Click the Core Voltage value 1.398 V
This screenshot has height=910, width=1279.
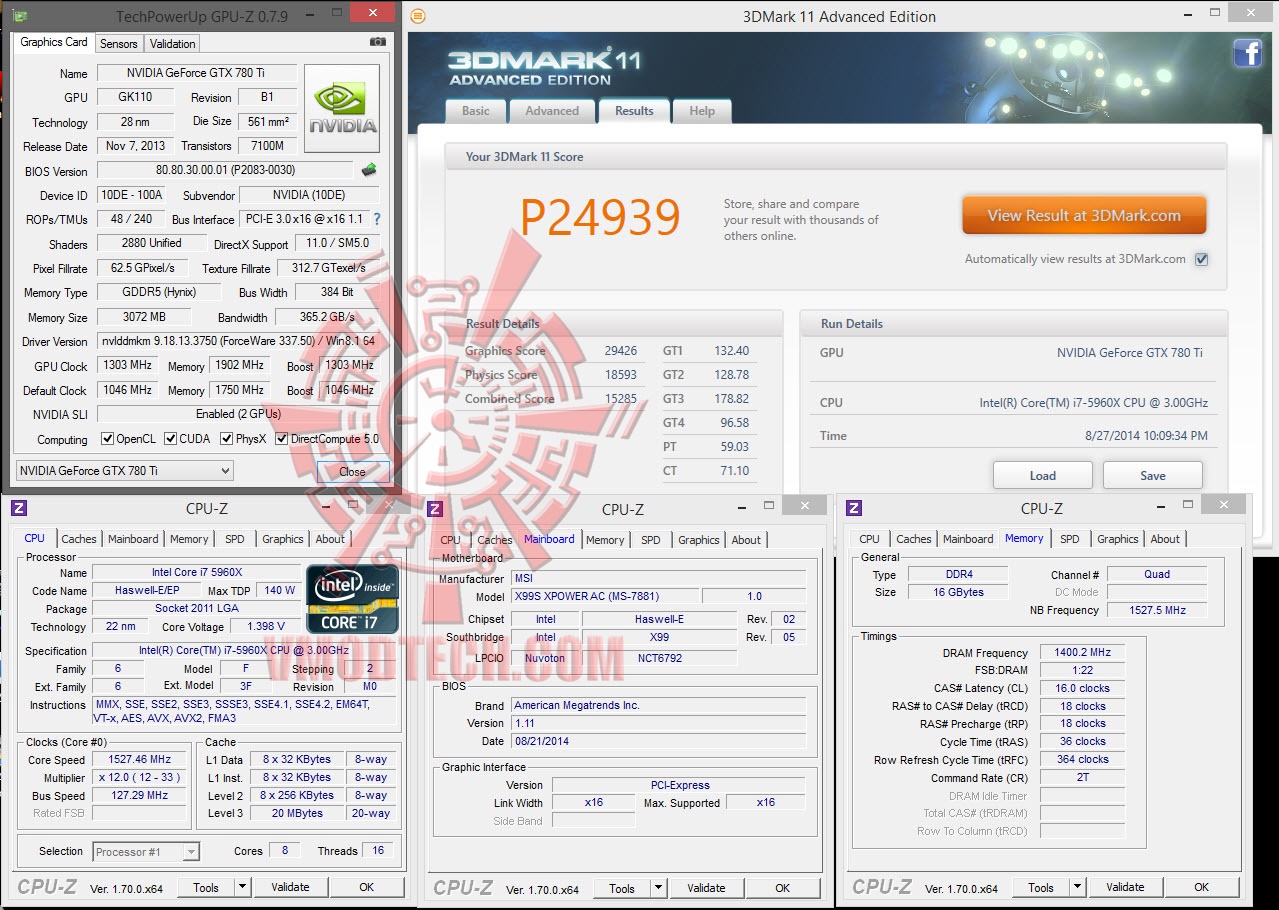tap(265, 627)
